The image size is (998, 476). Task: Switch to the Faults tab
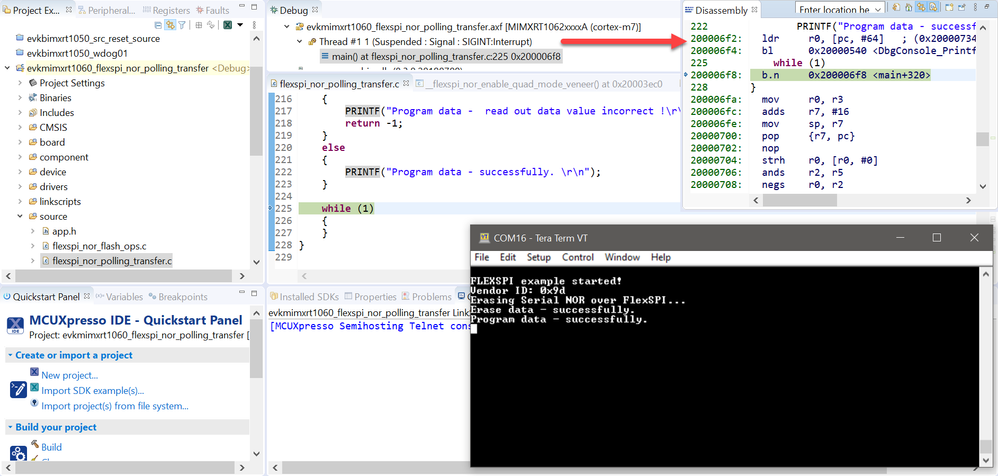[x=213, y=10]
